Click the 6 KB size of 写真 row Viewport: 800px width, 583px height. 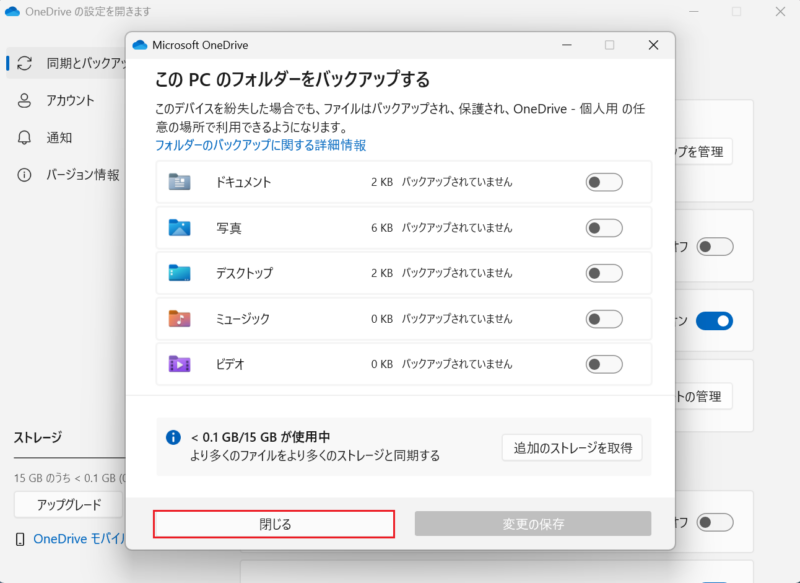(382, 228)
